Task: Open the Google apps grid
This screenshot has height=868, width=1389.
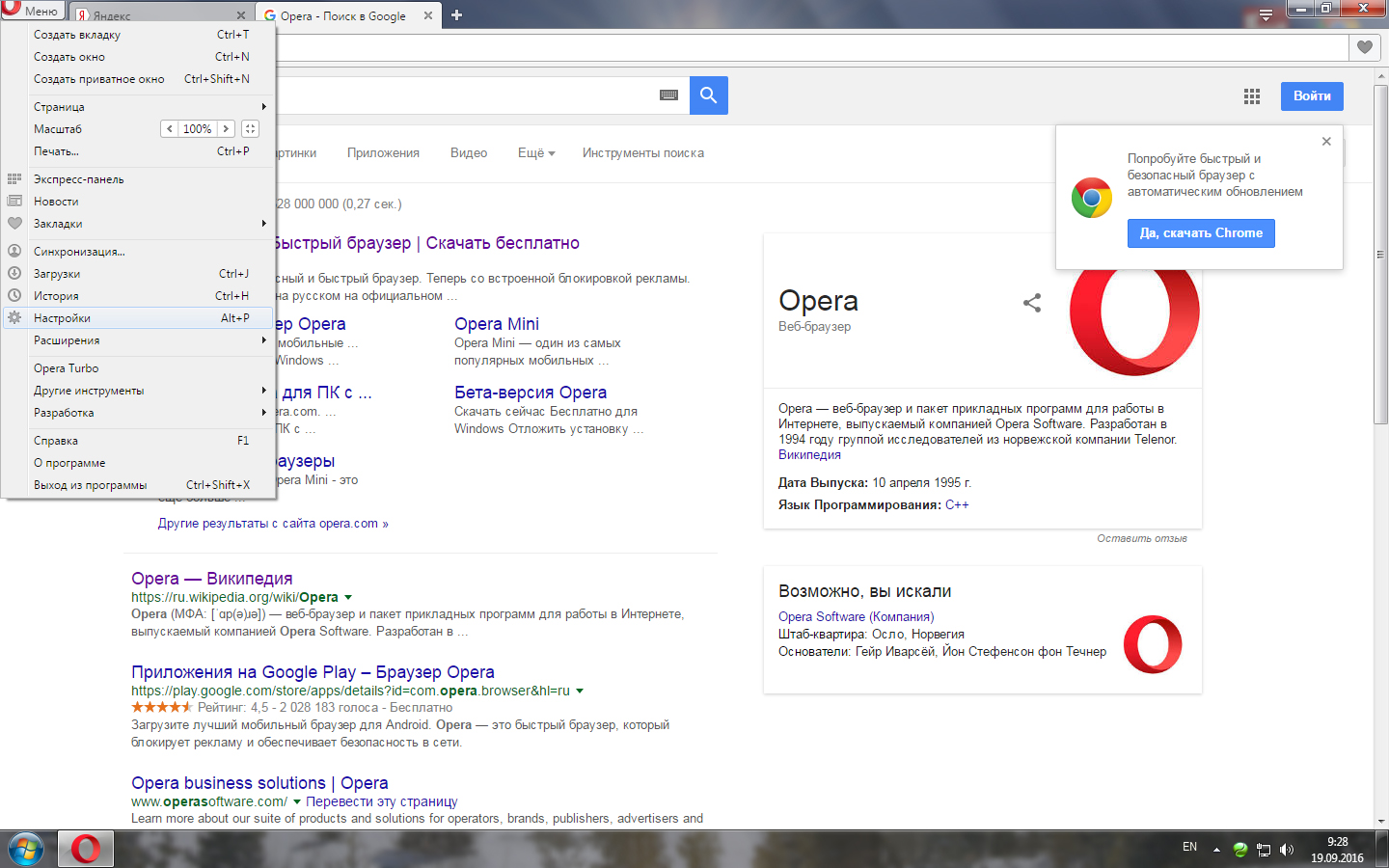Action: point(1252,95)
